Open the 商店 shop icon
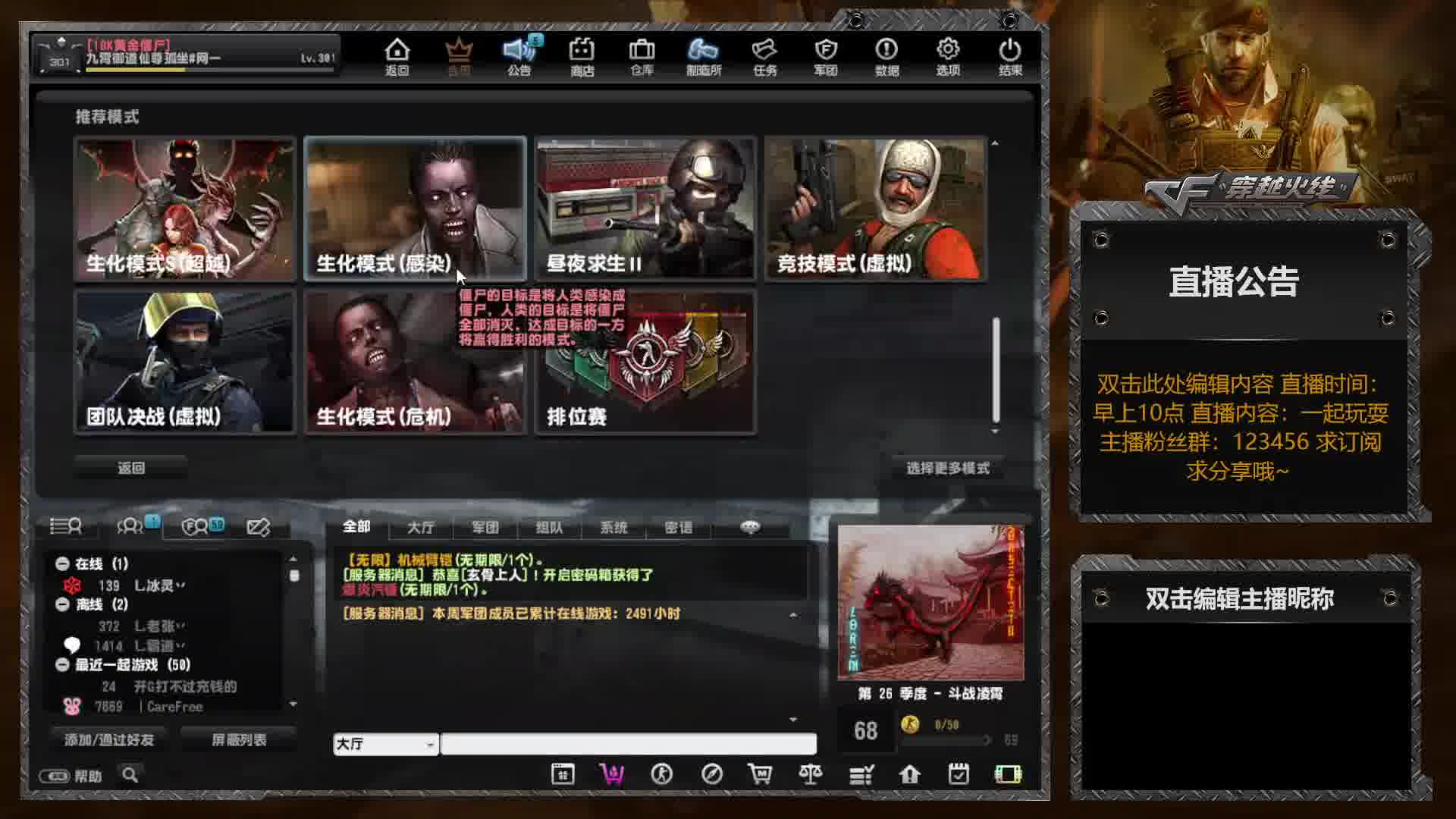The height and width of the screenshot is (819, 1456). click(582, 57)
